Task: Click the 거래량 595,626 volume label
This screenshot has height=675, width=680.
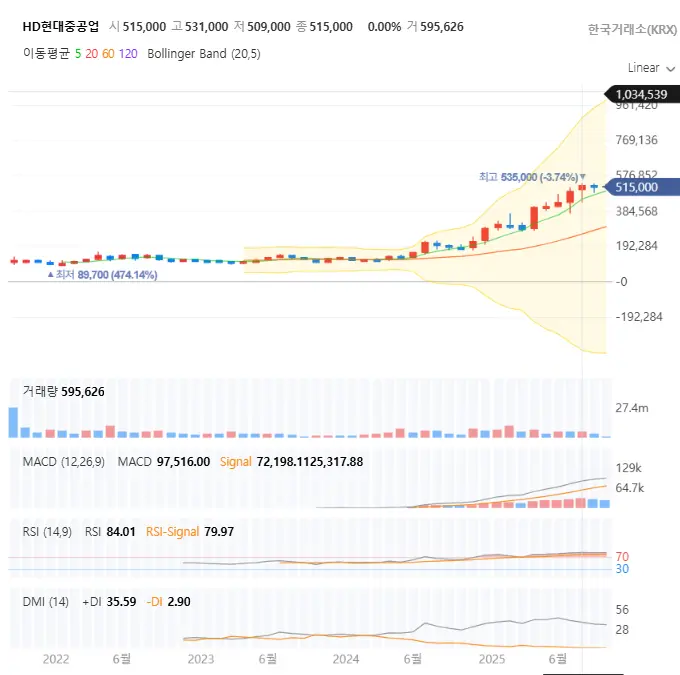Action: click(x=64, y=391)
